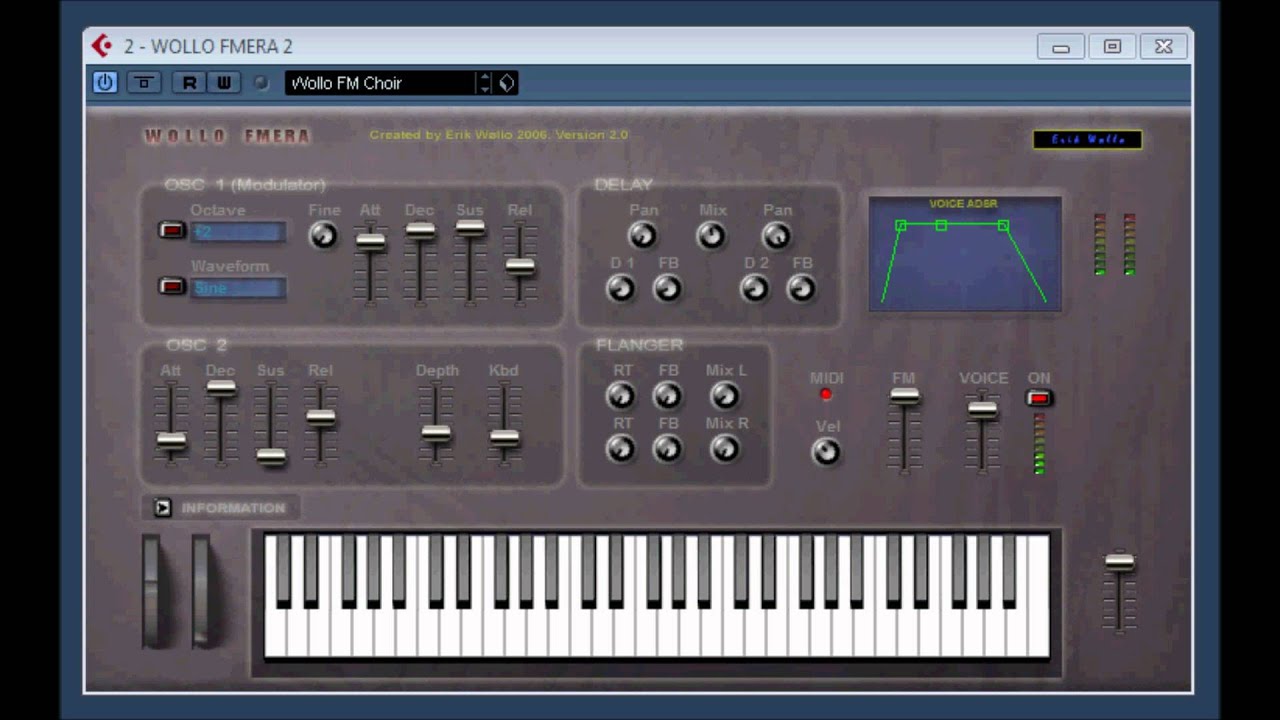Click the sustain end node in Voice ADSR
The width and height of the screenshot is (1280, 720).
(1003, 226)
